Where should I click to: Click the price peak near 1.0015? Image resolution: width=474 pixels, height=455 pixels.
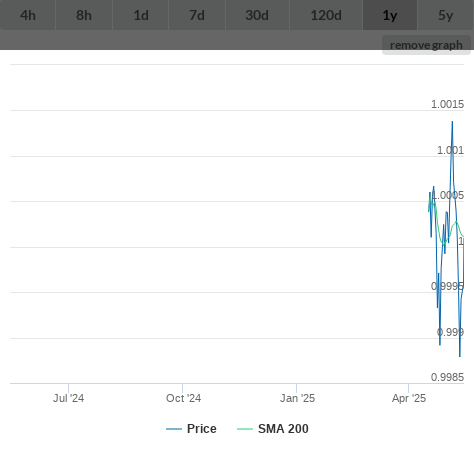coord(452,122)
